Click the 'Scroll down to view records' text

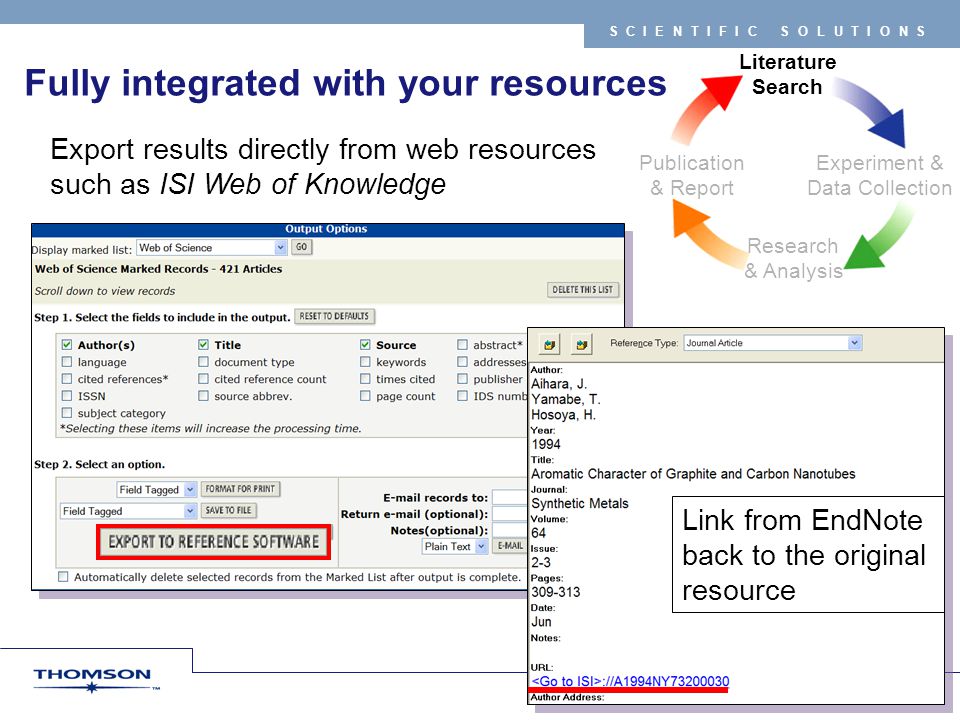(x=105, y=291)
